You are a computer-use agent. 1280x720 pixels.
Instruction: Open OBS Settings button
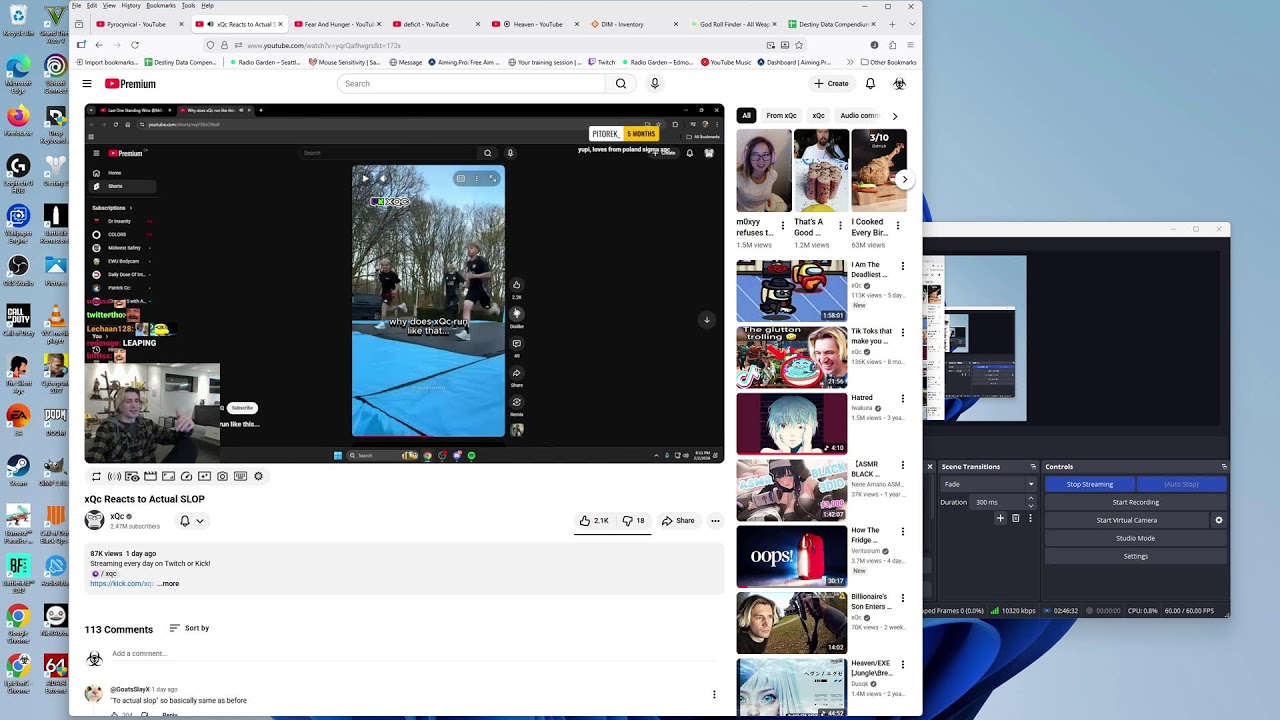(x=1136, y=556)
